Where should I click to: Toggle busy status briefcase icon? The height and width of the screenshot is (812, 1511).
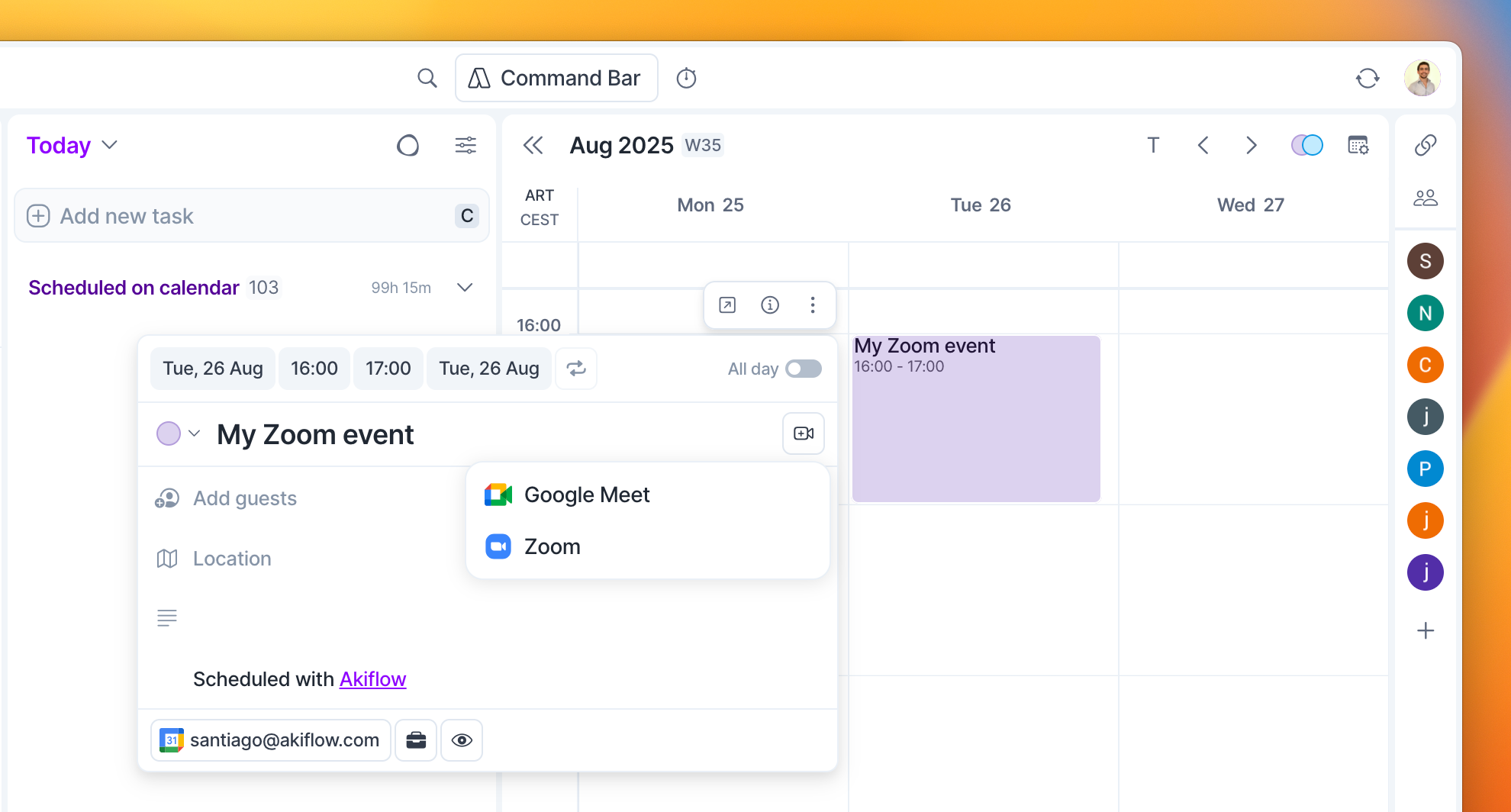[416, 740]
